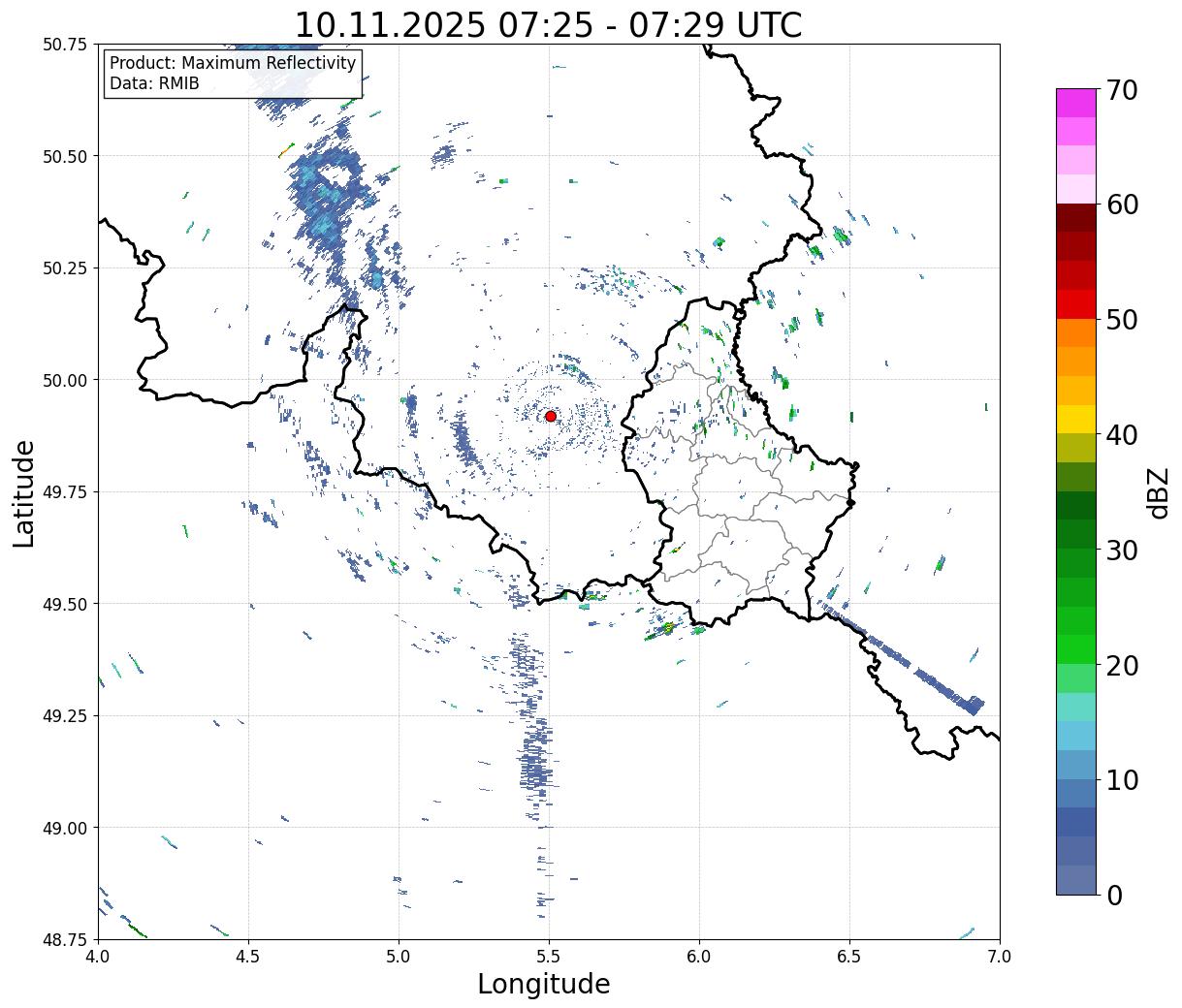Click the "Data: RMIB" legend text

tap(154, 83)
